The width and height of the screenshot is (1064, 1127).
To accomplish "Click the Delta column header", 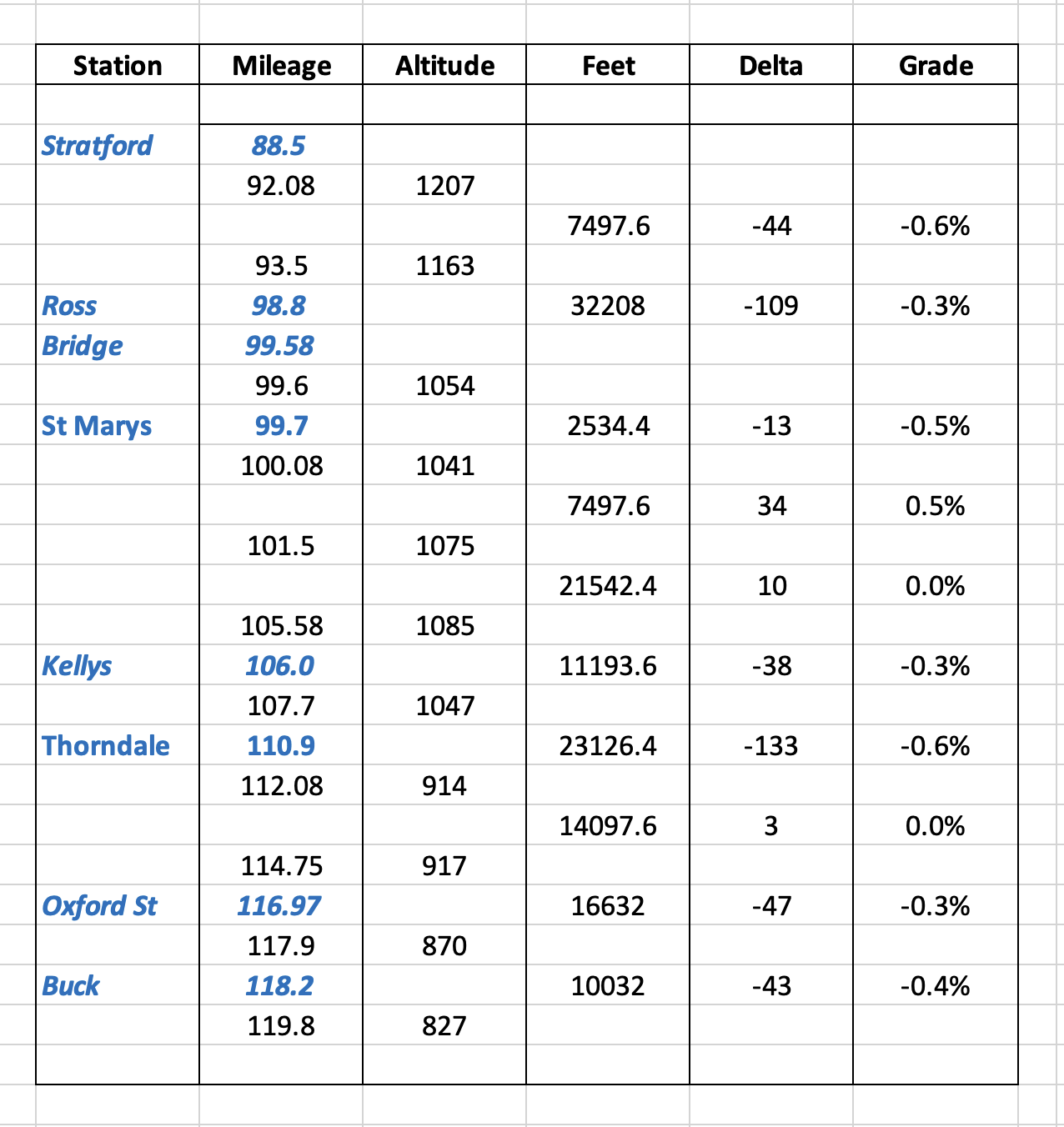I will pos(770,65).
